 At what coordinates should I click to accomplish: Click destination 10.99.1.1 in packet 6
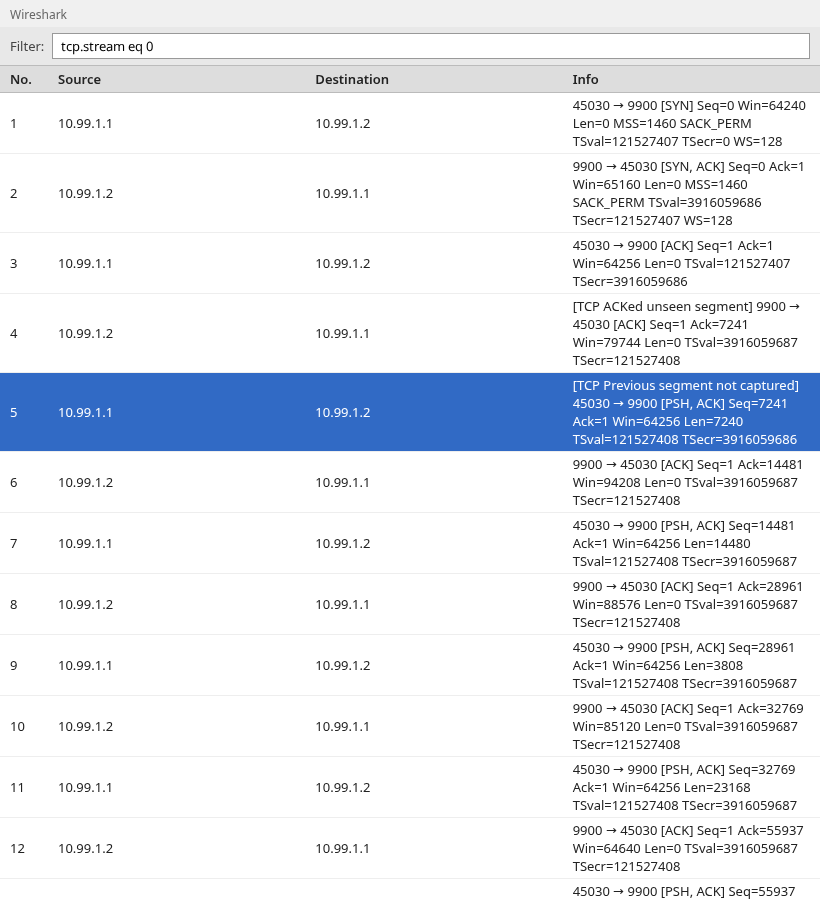pyautogui.click(x=342, y=482)
